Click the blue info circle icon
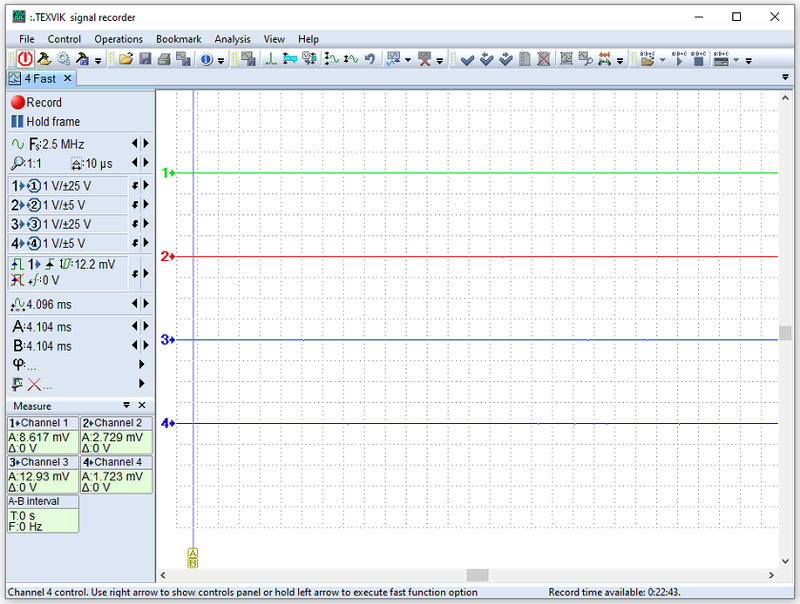800x604 pixels. coord(205,59)
